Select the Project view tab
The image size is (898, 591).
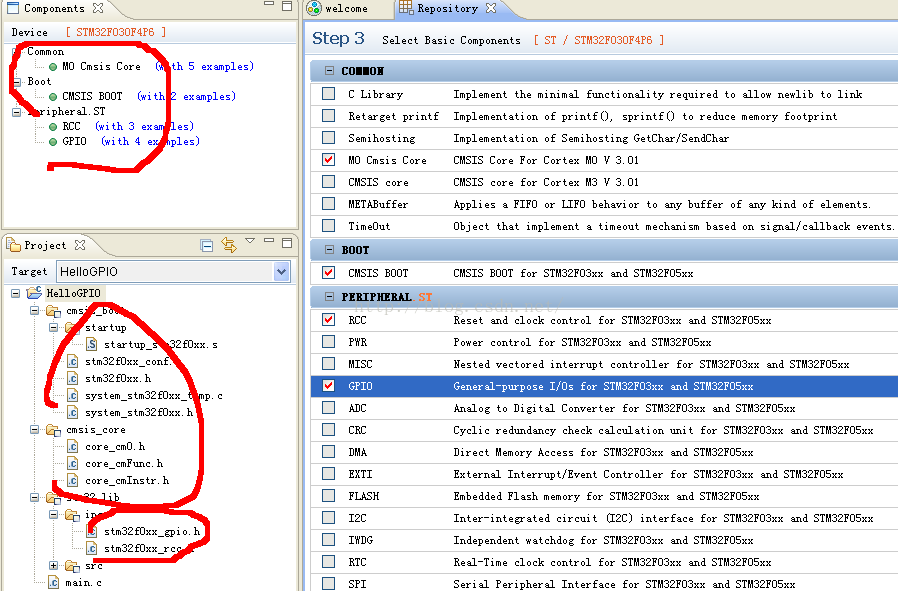pos(45,245)
